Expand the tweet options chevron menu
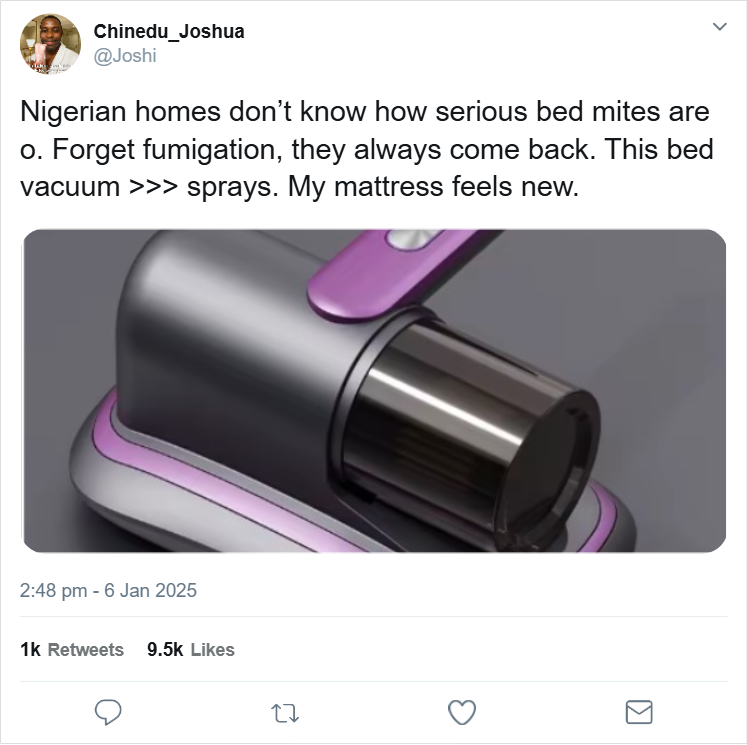Screen dimensions: 747x745 click(x=719, y=26)
